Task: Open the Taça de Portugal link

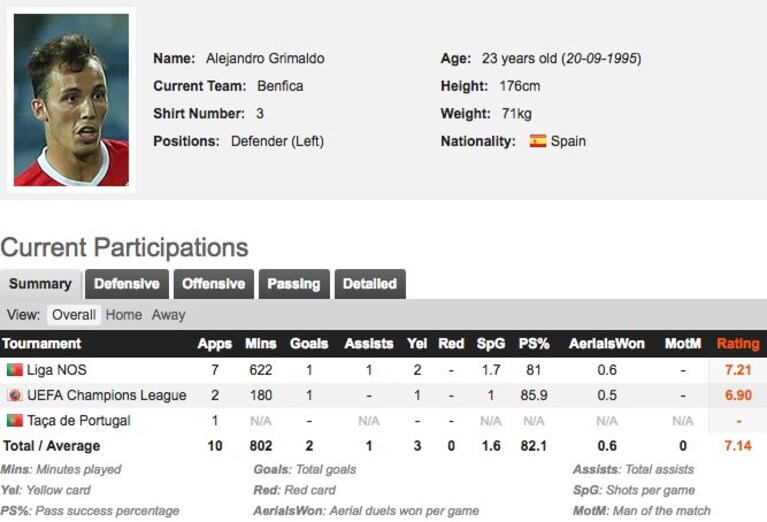Action: tap(79, 421)
